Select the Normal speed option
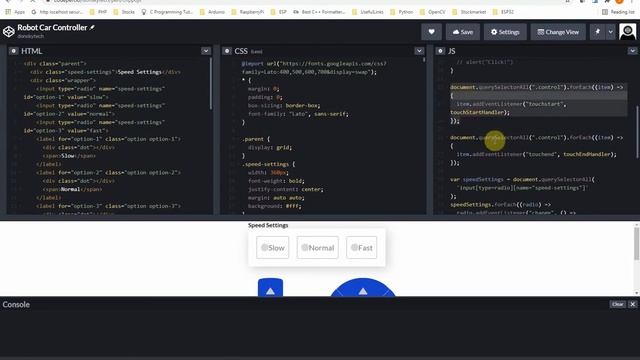Image resolution: width=640 pixels, height=360 pixels. coord(318,247)
